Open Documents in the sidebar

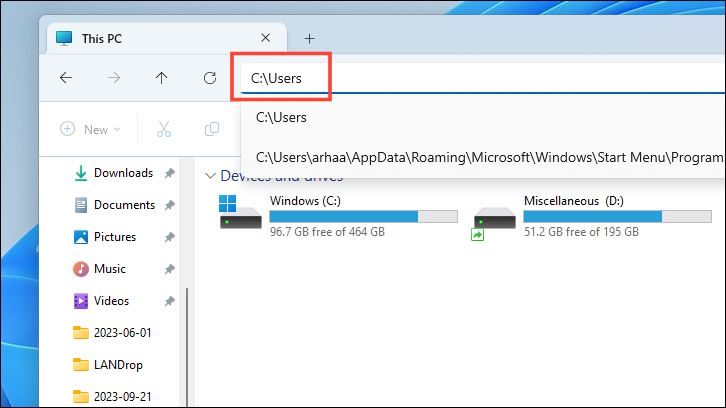[124, 205]
